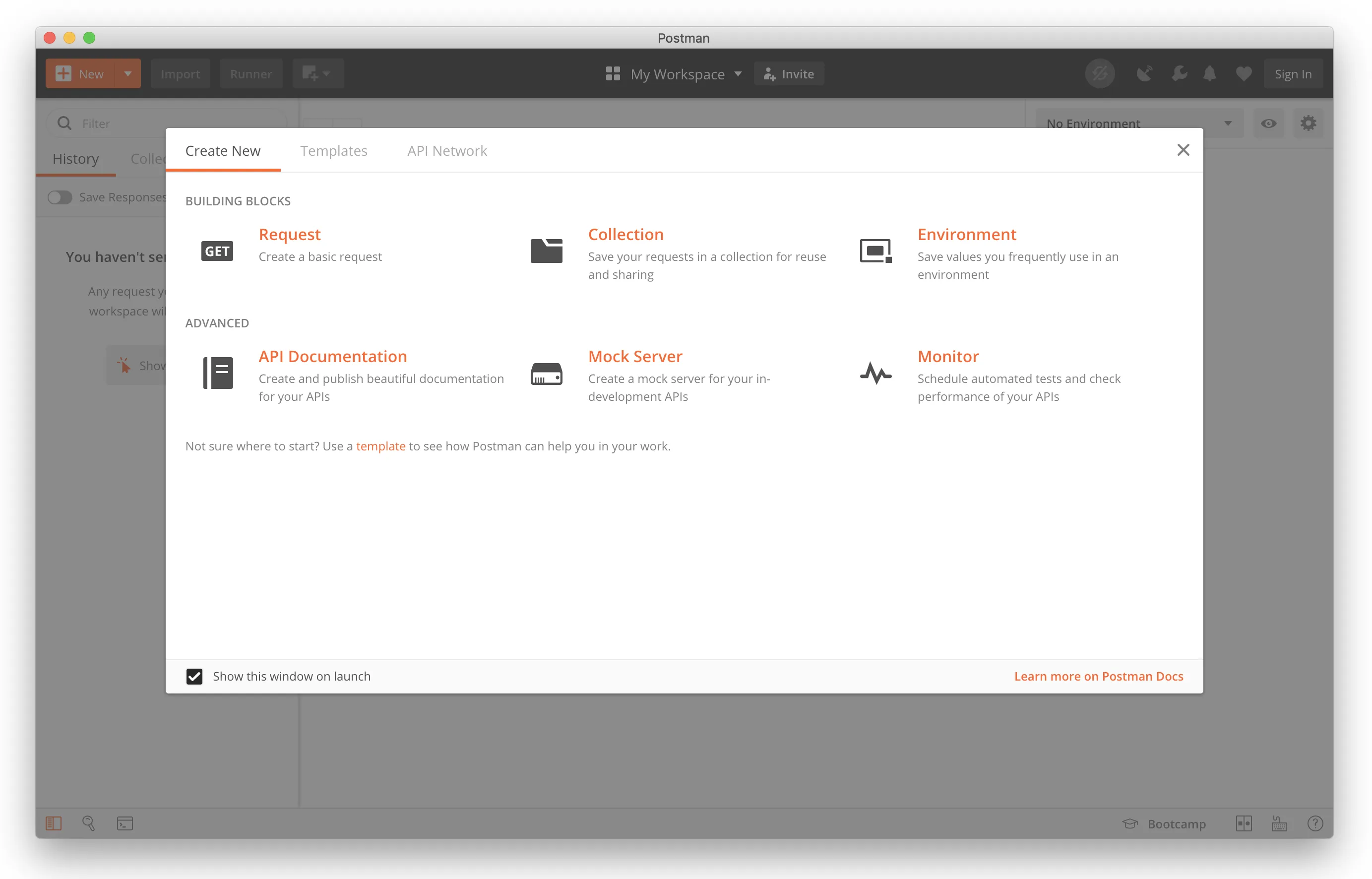Viewport: 1372px width, 879px height.
Task: Click the Monitor pulse icon
Action: coord(875,374)
